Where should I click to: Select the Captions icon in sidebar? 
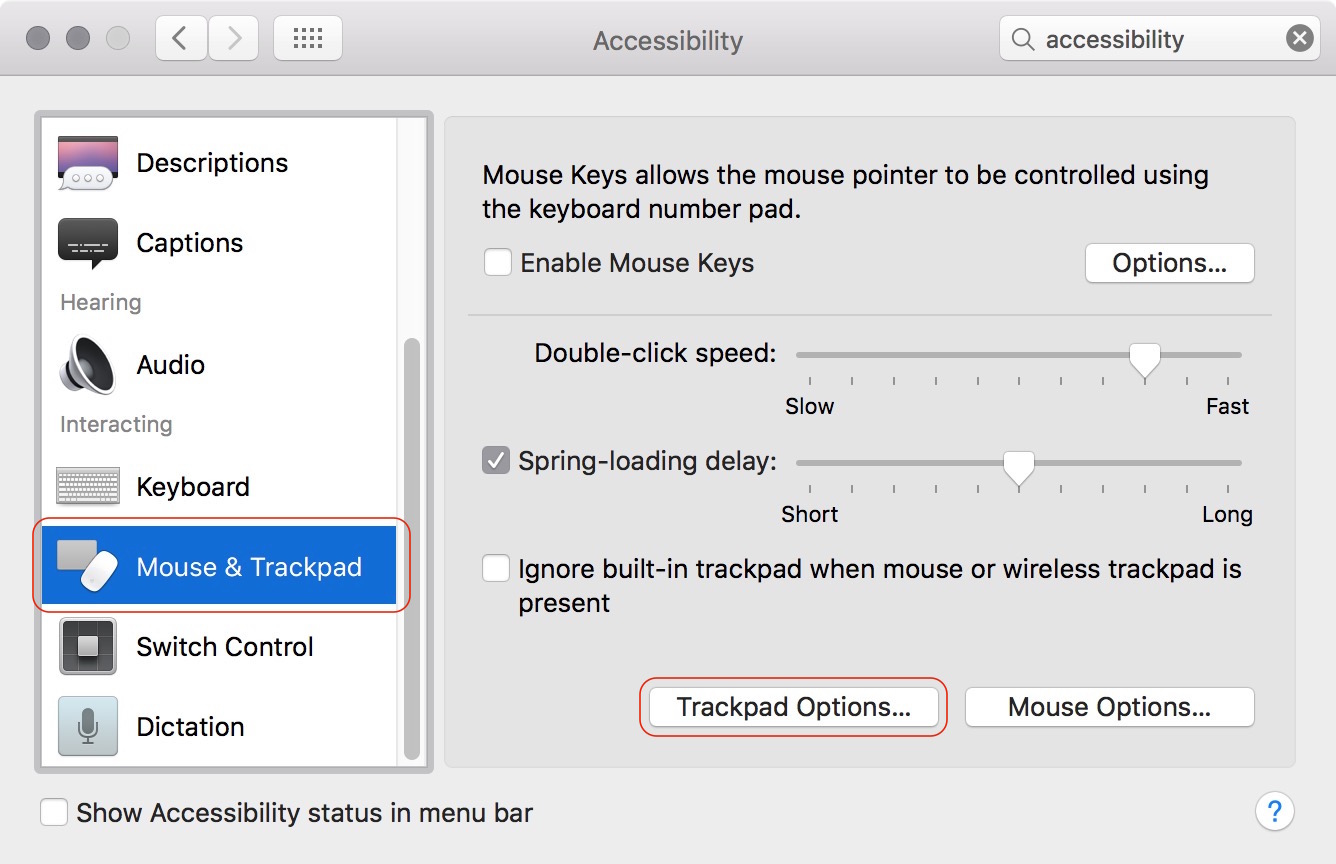pos(88,243)
